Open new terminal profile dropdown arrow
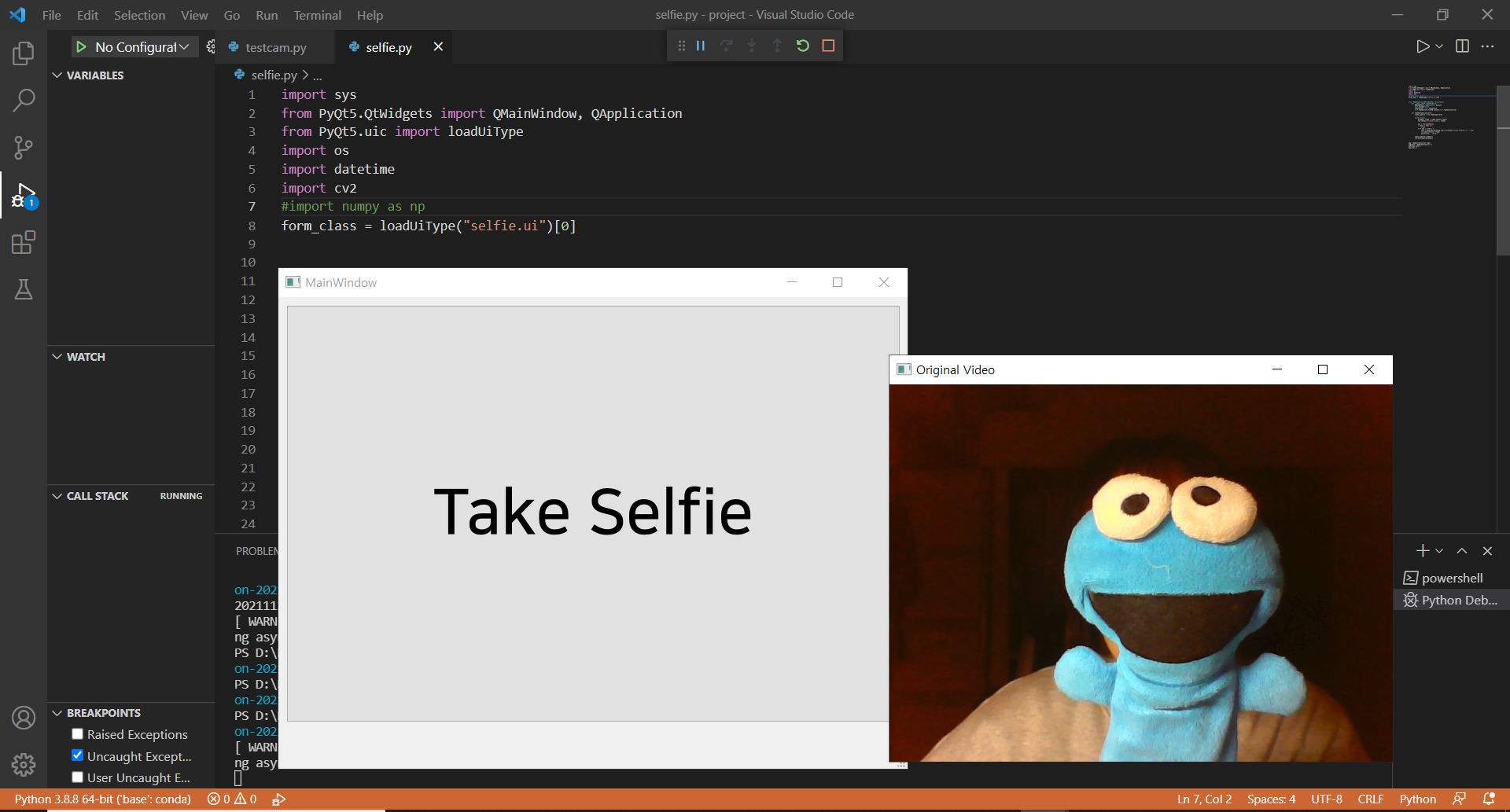This screenshot has width=1510, height=812. tap(1439, 551)
